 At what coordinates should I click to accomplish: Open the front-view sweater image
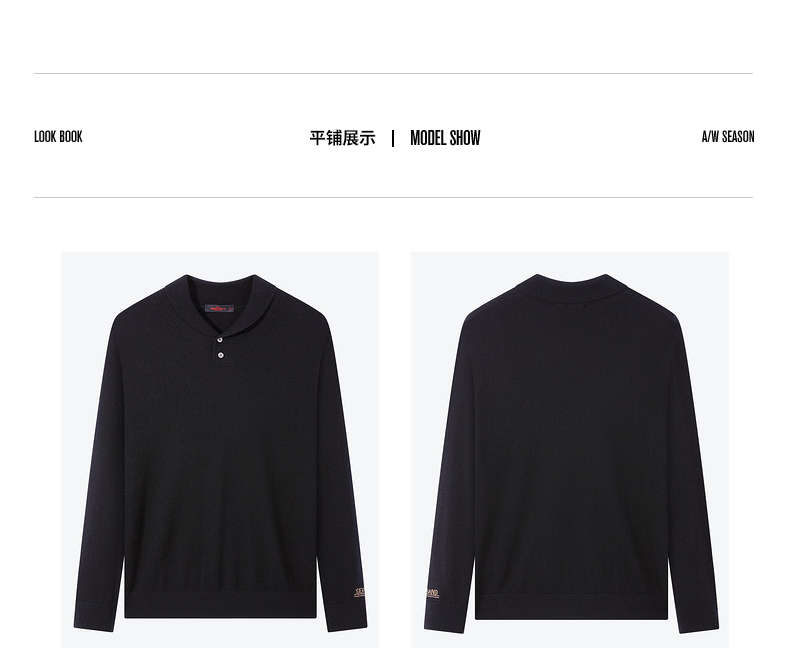(x=220, y=449)
